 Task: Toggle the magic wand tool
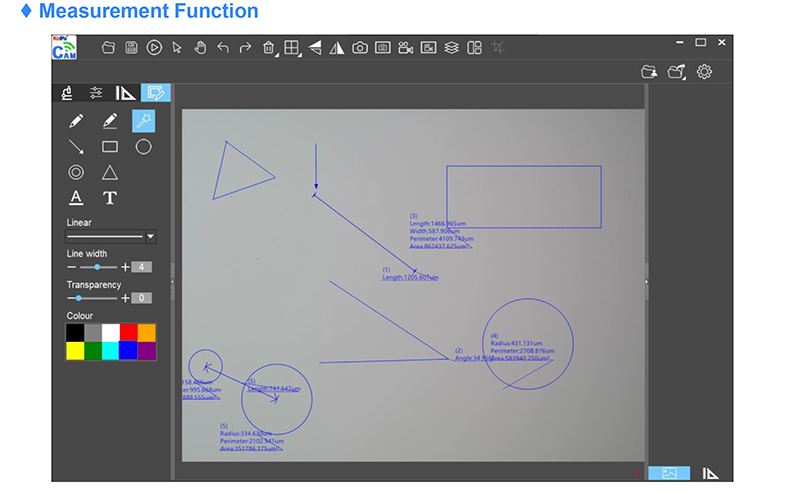143,121
